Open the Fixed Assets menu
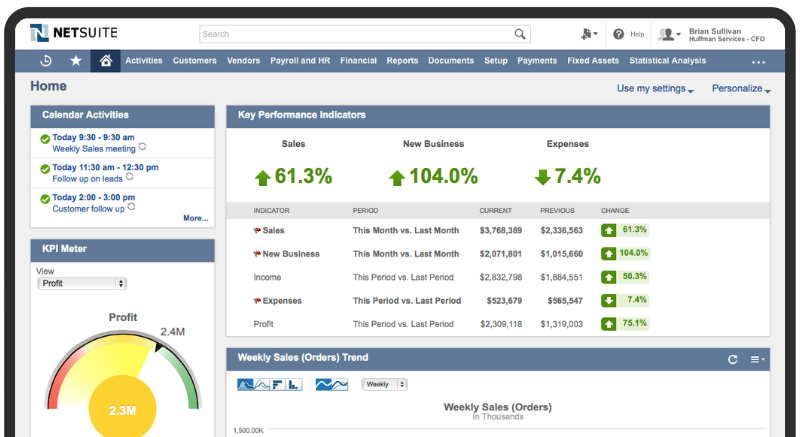The height and width of the screenshot is (437, 800). tap(593, 61)
